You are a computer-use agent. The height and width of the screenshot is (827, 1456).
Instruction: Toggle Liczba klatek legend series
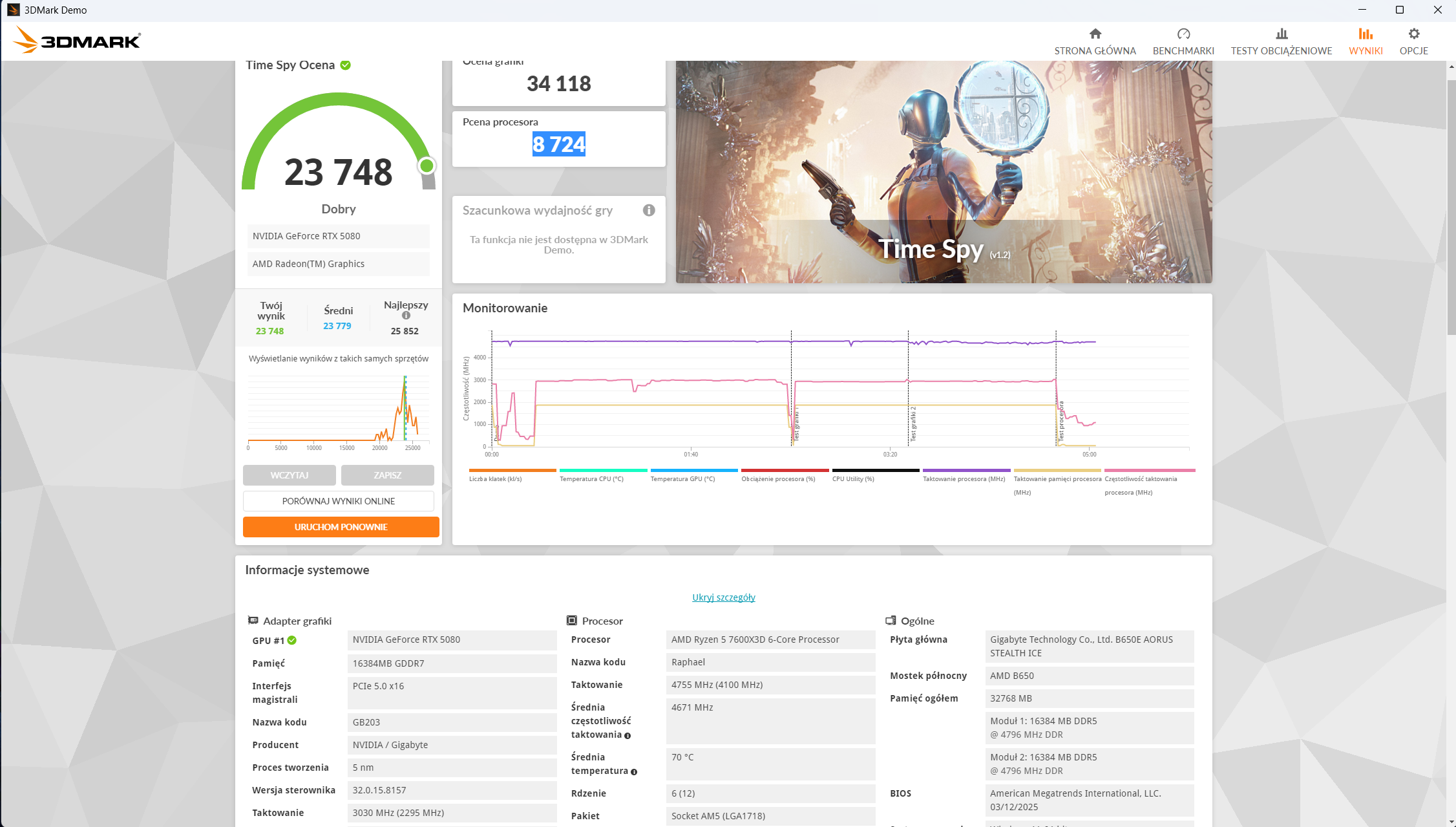495,478
